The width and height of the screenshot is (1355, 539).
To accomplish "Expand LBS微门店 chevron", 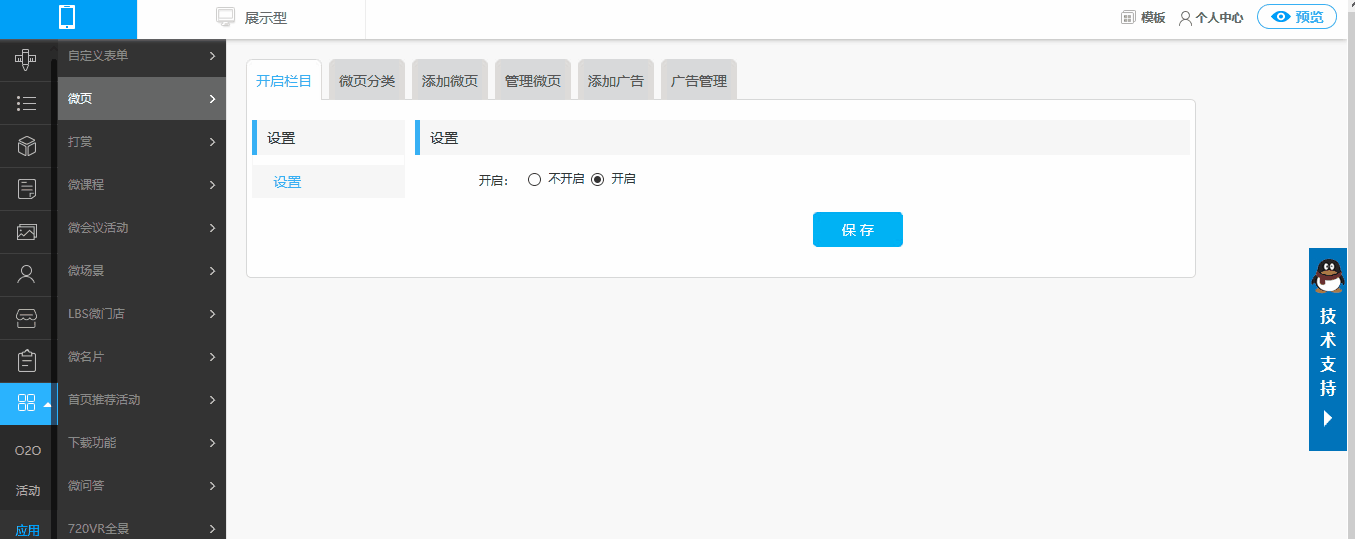I will 213,314.
